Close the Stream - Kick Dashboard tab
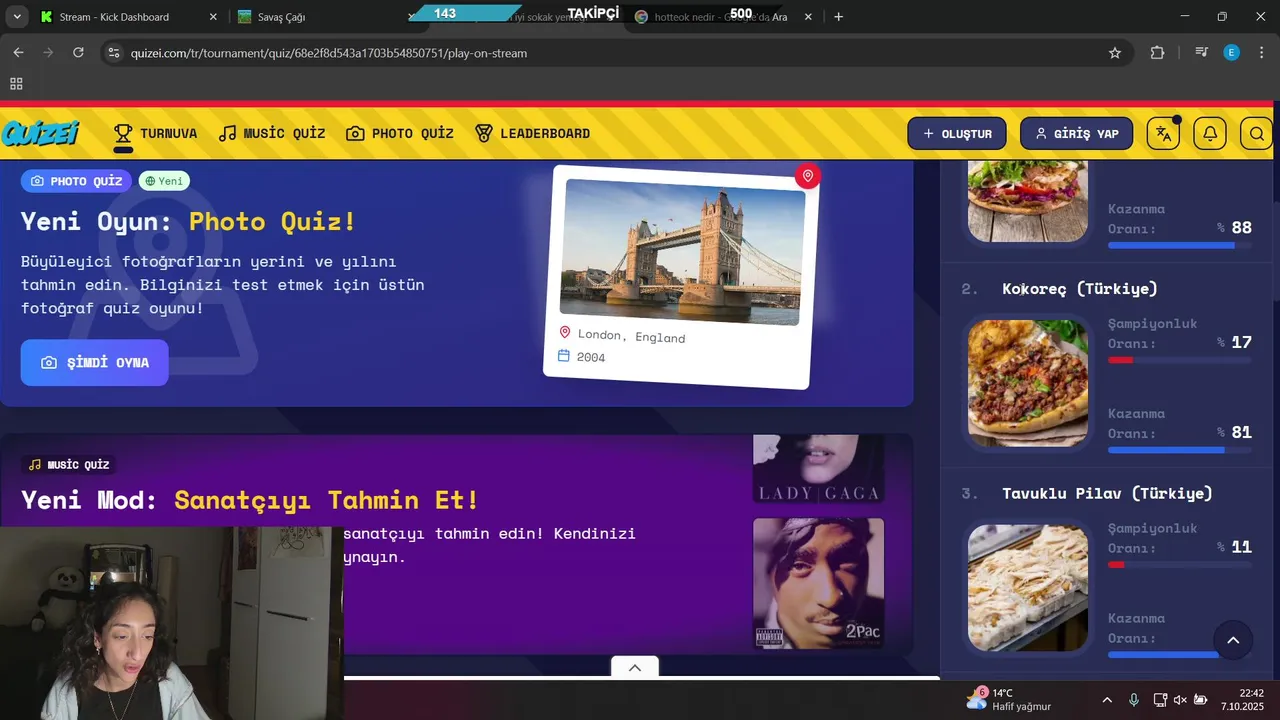Viewport: 1280px width, 720px height. pos(212,17)
